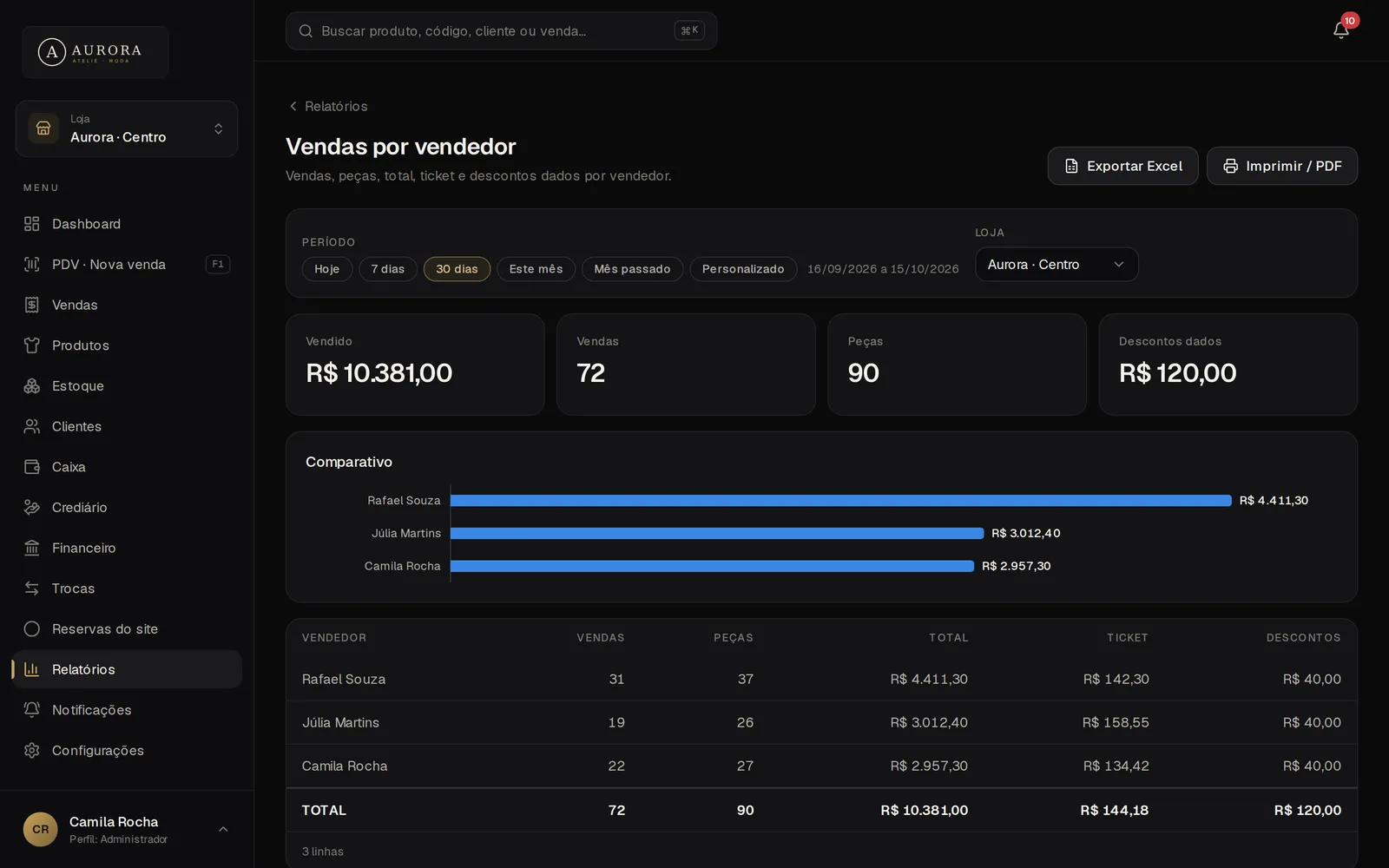1389x868 pixels.
Task: Click the Trocas arrows icon
Action: point(32,589)
